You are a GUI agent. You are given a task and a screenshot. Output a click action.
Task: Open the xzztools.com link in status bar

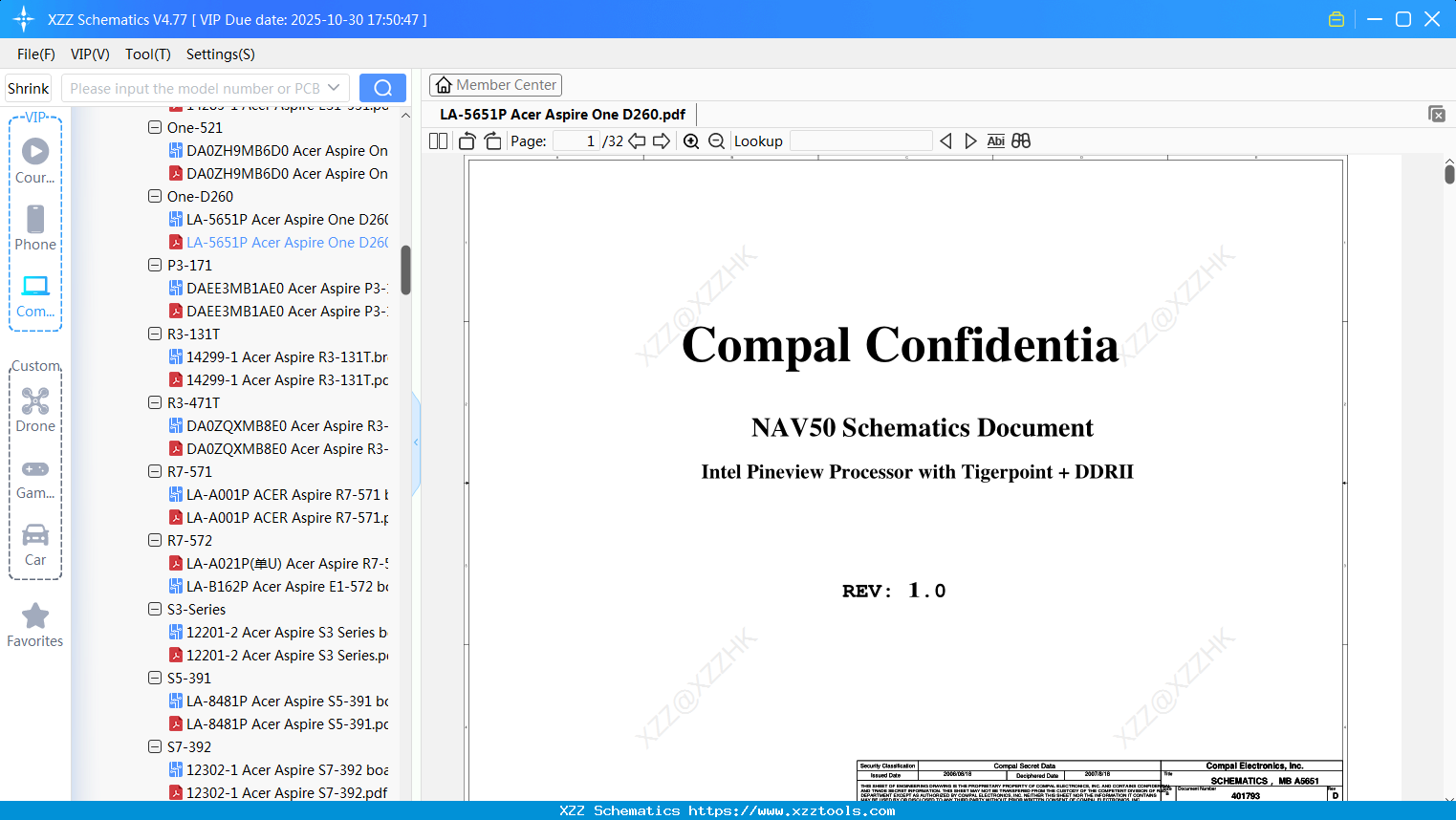pyautogui.click(x=792, y=810)
